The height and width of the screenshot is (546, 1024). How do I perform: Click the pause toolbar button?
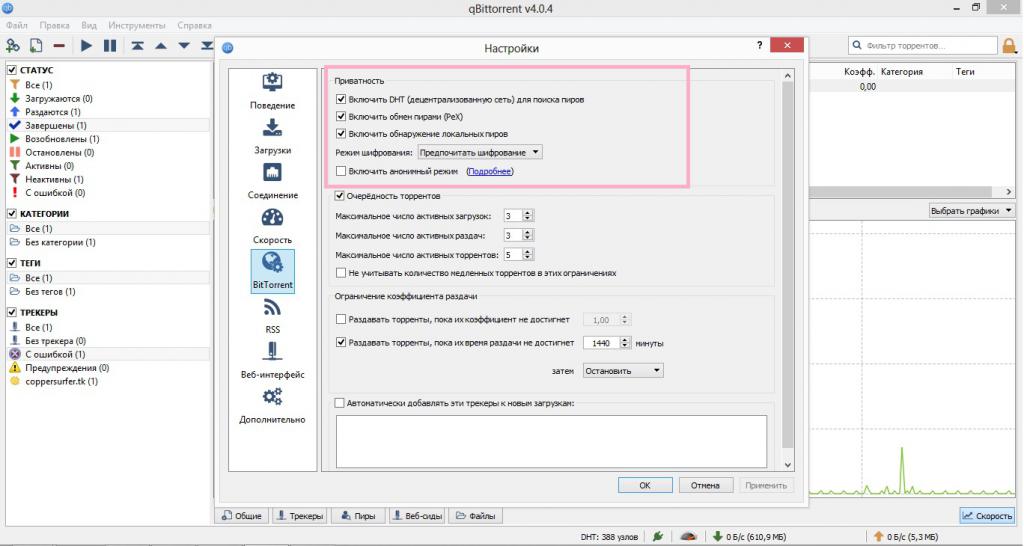click(x=110, y=46)
